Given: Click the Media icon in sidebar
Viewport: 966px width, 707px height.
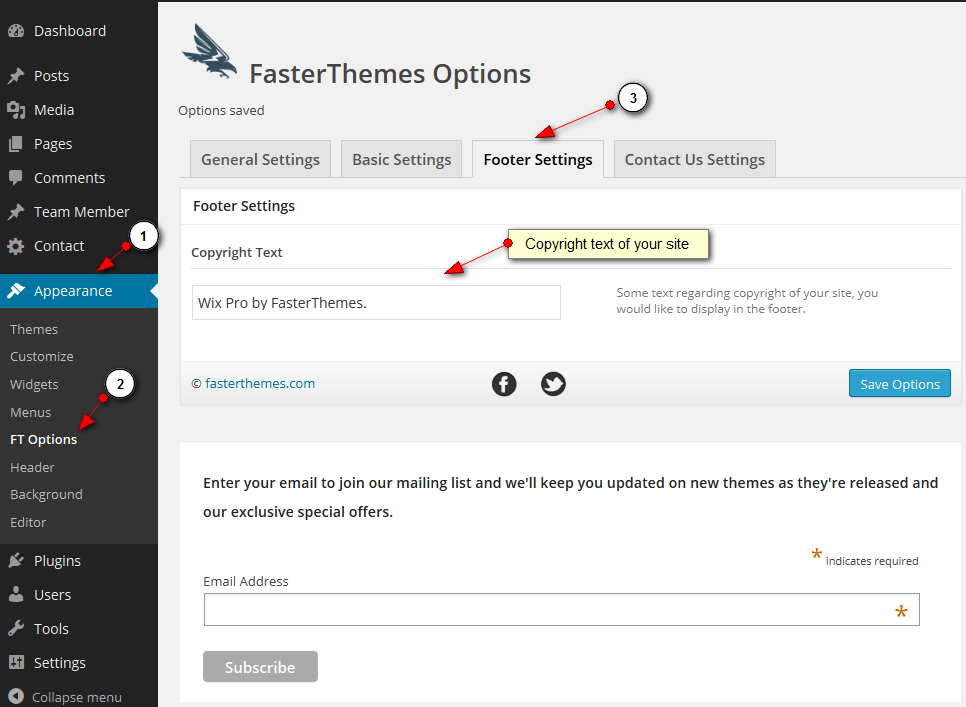Looking at the screenshot, I should [16, 110].
